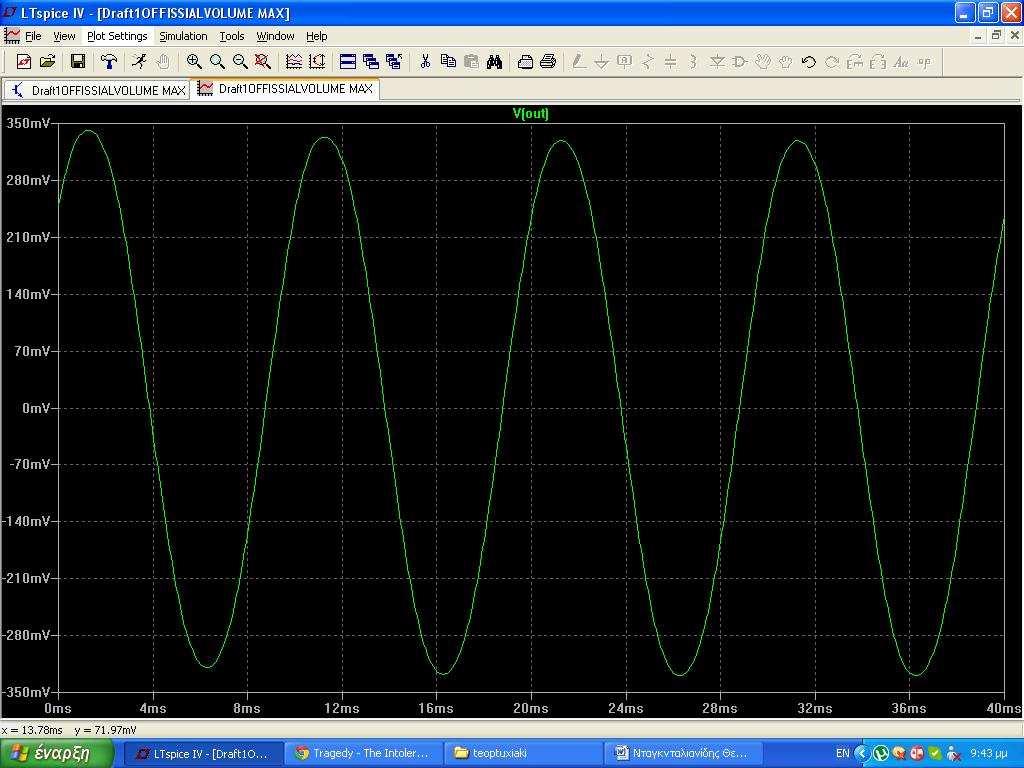The image size is (1024, 768).
Task: Click the Redo icon
Action: (832, 62)
